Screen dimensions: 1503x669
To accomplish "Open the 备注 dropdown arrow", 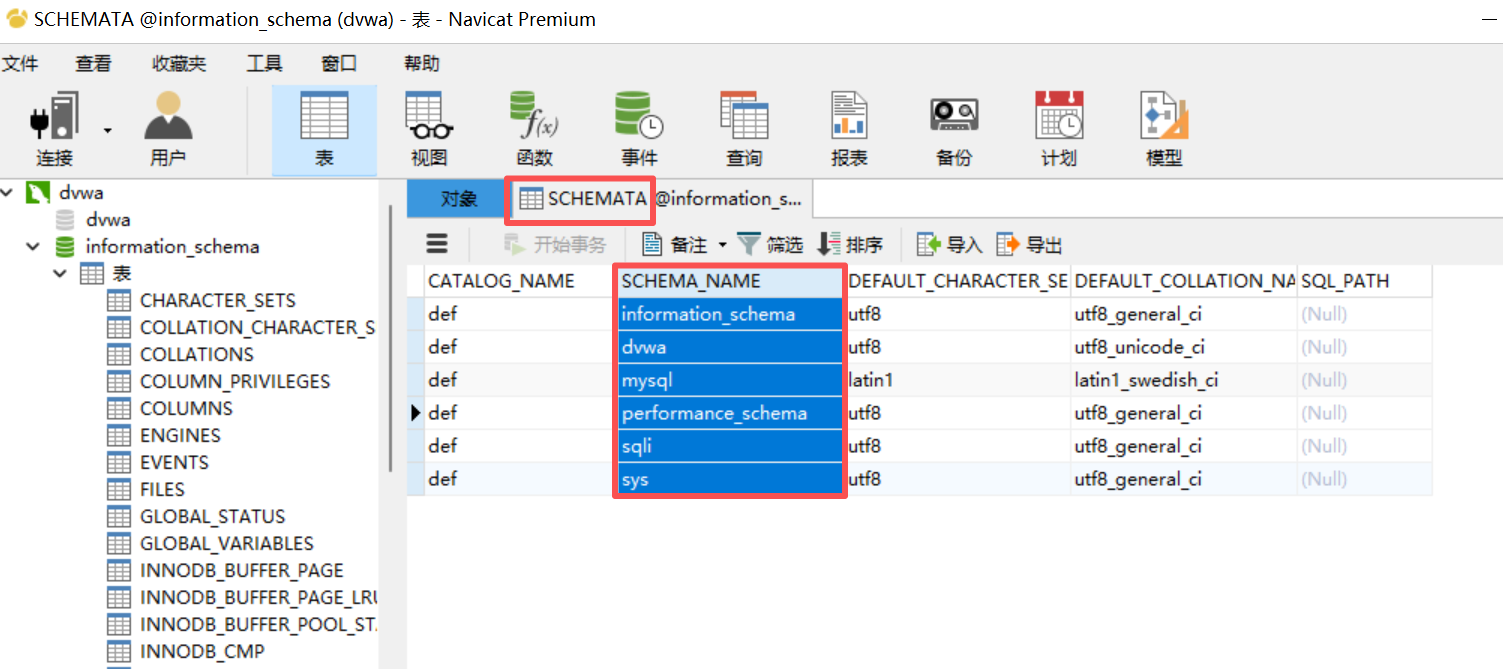I will pos(724,243).
